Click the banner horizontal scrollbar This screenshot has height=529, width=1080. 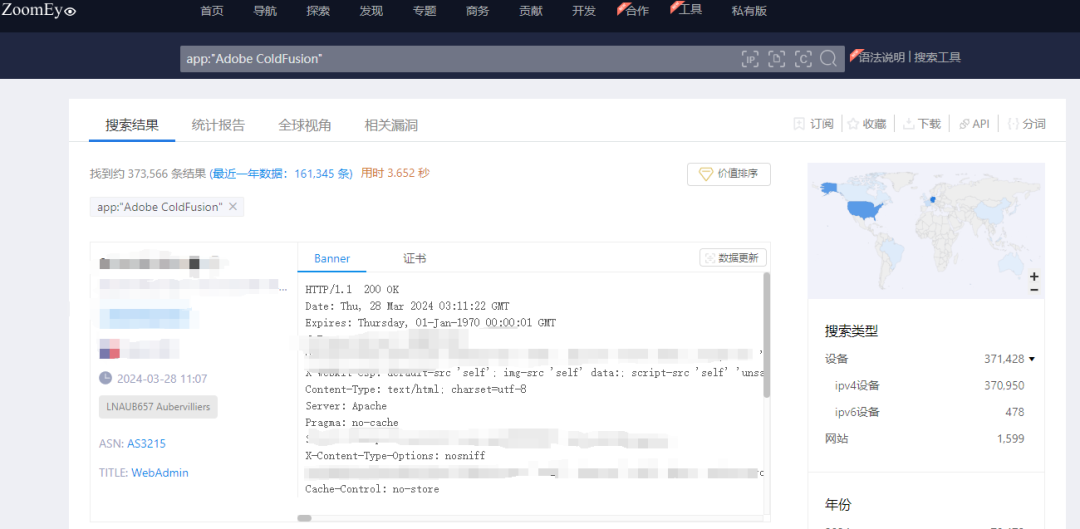pos(304,518)
